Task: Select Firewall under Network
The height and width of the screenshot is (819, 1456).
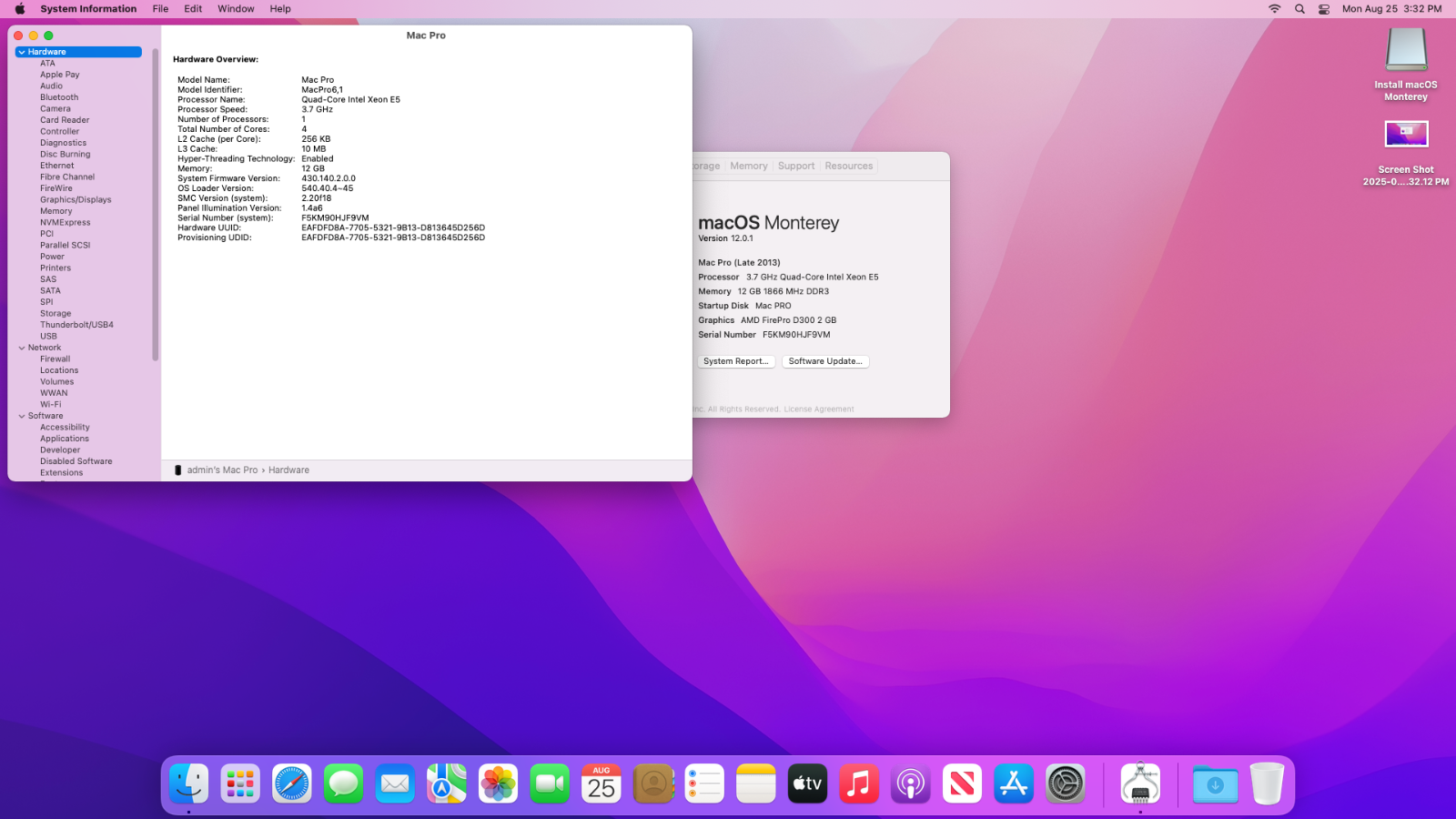Action: (55, 359)
